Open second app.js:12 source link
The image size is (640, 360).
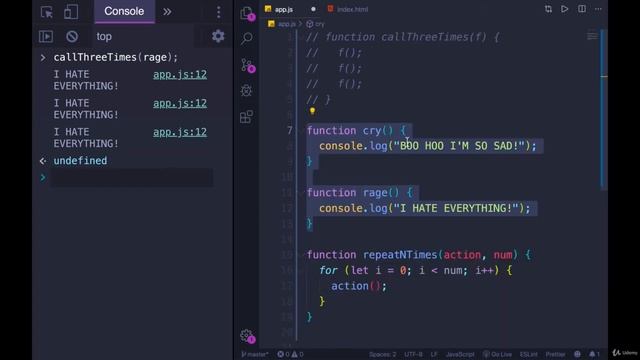[x=180, y=103]
